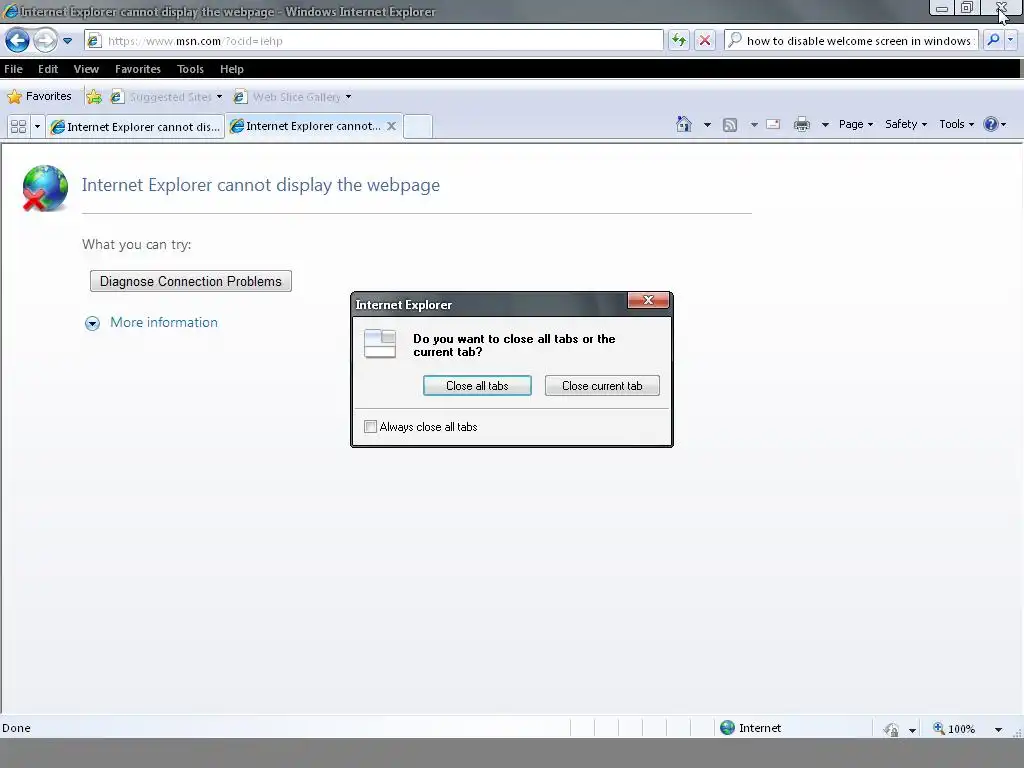Open the recent pages dropdown arrow
This screenshot has height=768, width=1024.
click(67, 41)
